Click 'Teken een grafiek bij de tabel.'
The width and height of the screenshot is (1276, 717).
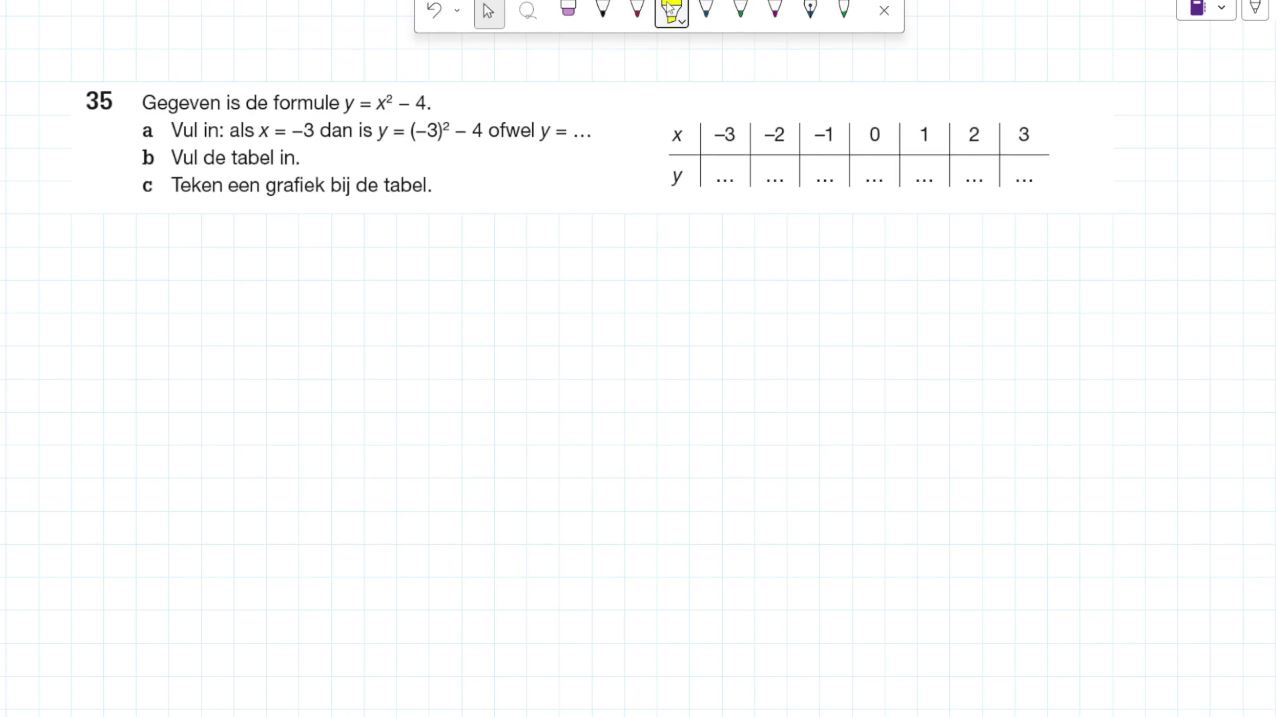[301, 185]
